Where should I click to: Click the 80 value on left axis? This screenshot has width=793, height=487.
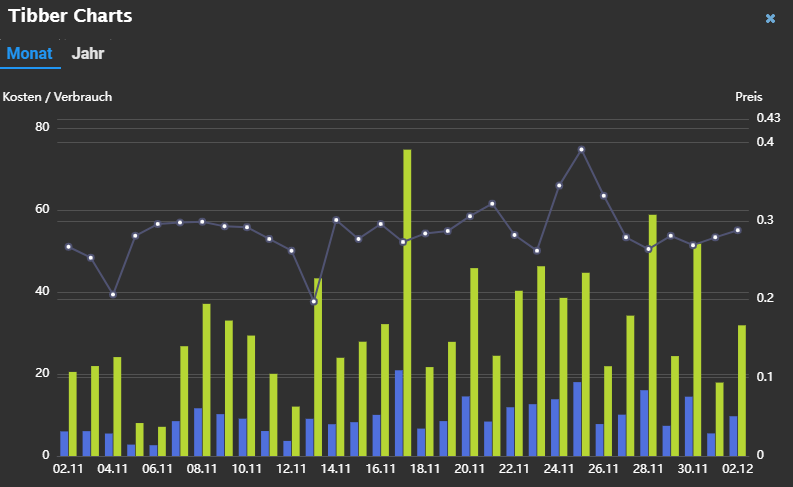click(x=42, y=127)
